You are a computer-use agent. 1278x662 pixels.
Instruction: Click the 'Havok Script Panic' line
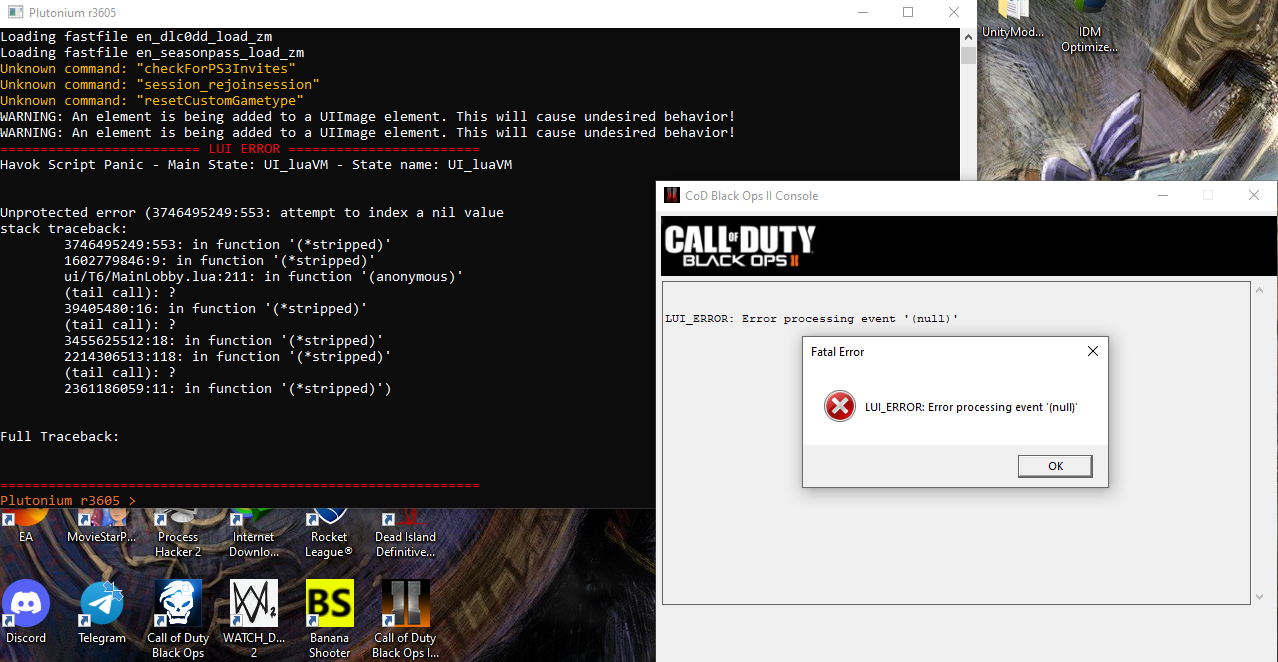[x=256, y=164]
